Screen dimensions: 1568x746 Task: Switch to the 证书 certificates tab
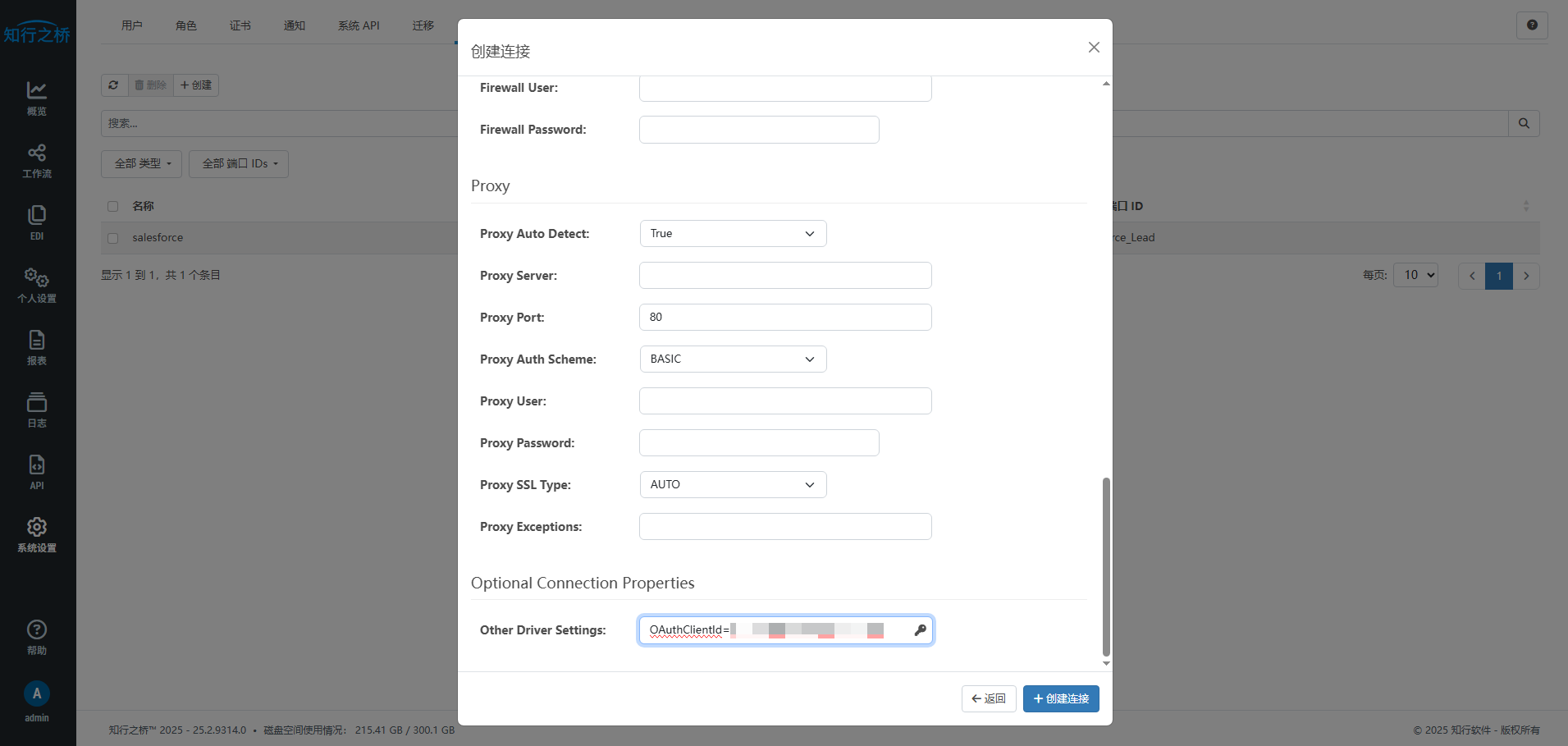(240, 25)
